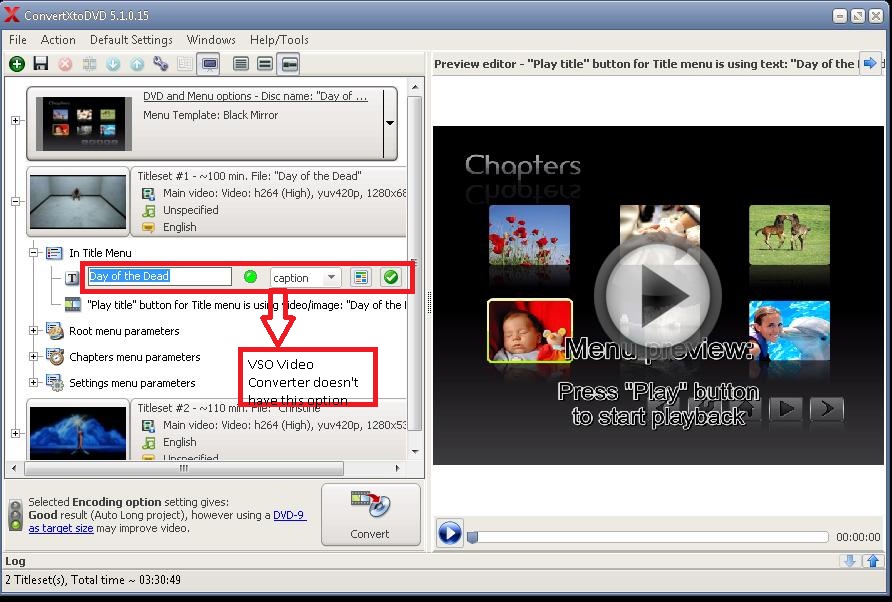Screen dimensions: 892x602
Task: Expand the DVD and Menu options node
Action: point(15,120)
